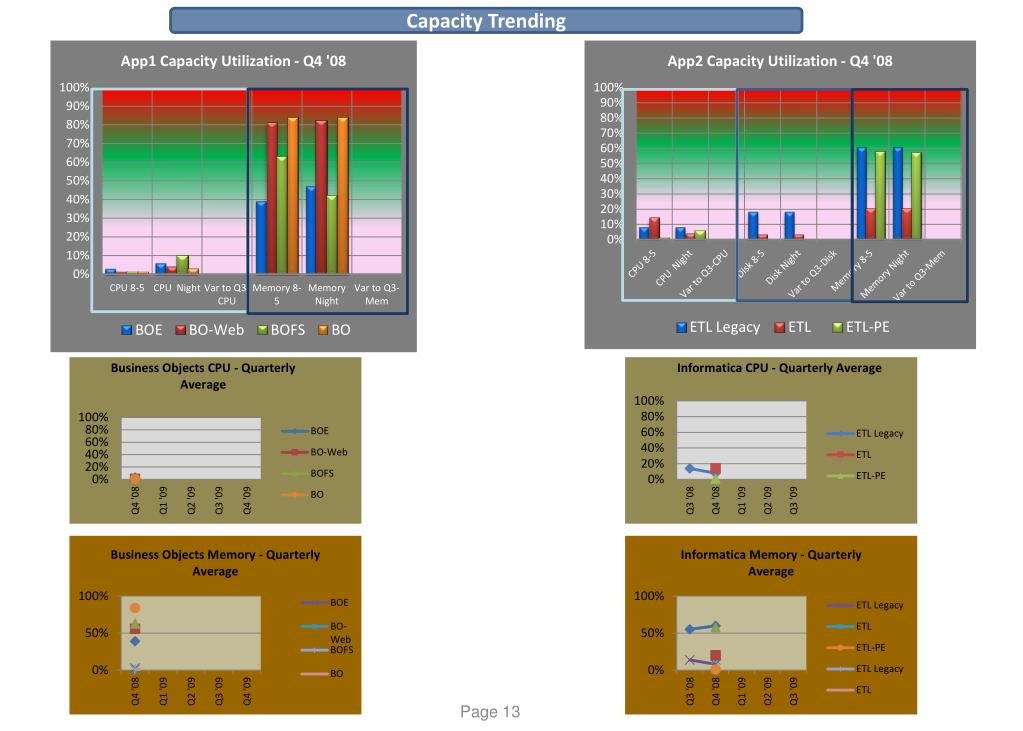The width and height of the screenshot is (1023, 731).
Task: Click ETL-PE legend entry in Informatica Memory chart
Action: (x=856, y=648)
